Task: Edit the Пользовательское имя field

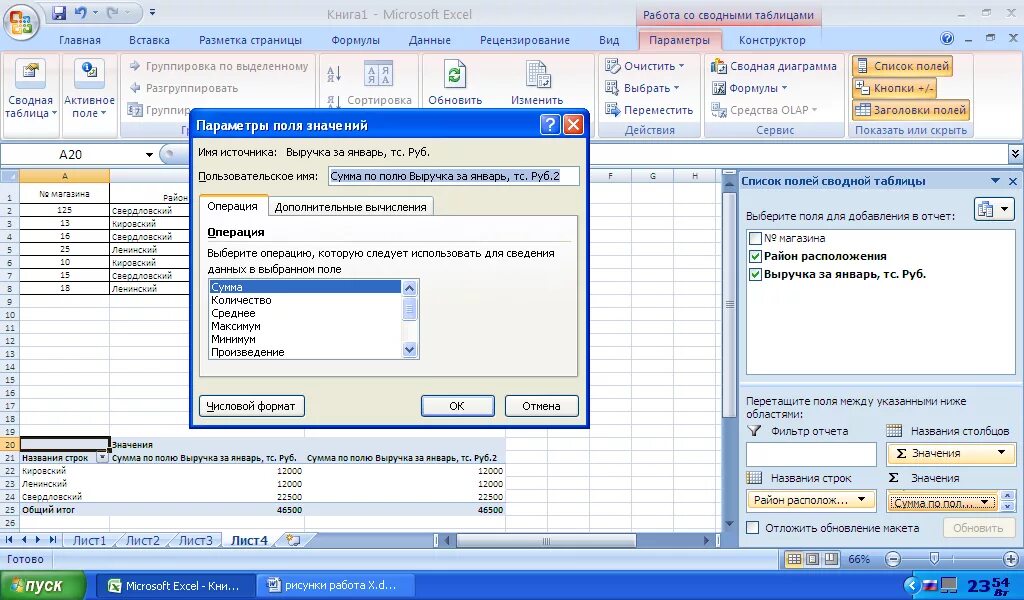Action: pos(453,176)
